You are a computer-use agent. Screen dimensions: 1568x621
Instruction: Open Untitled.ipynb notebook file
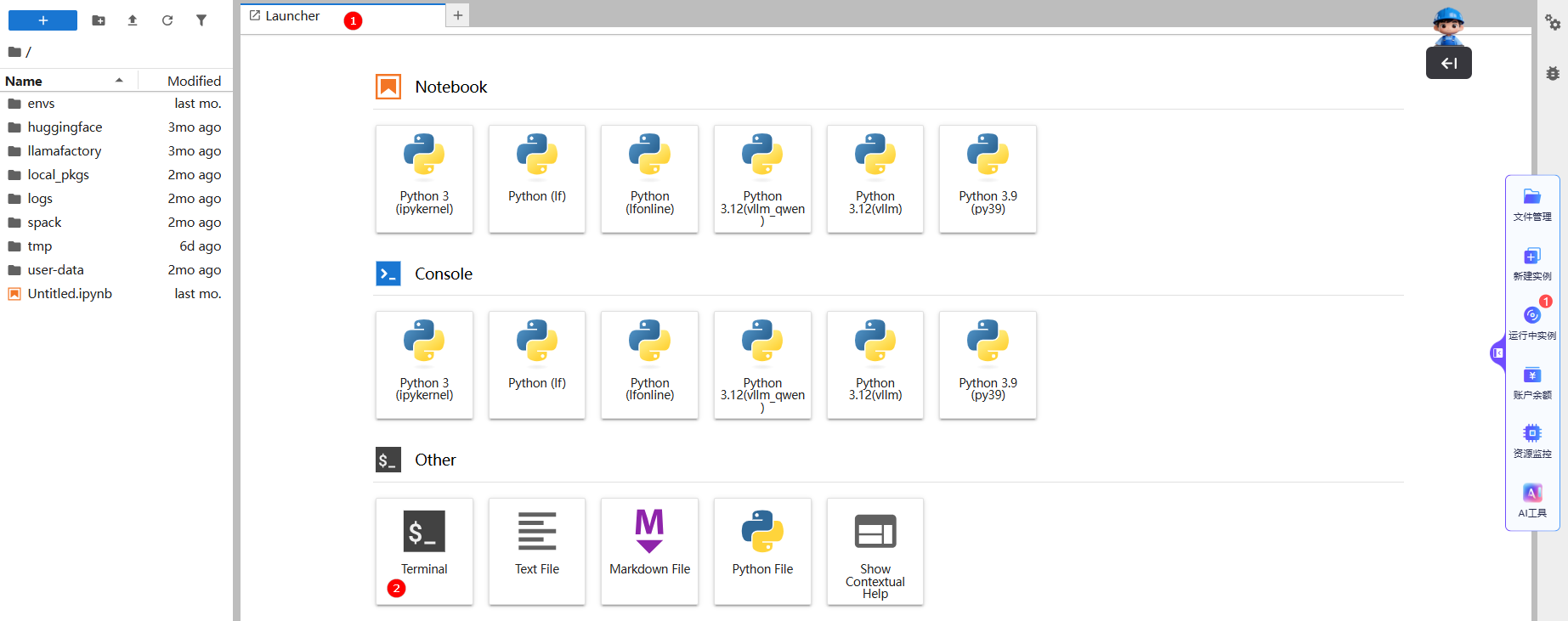(70, 294)
